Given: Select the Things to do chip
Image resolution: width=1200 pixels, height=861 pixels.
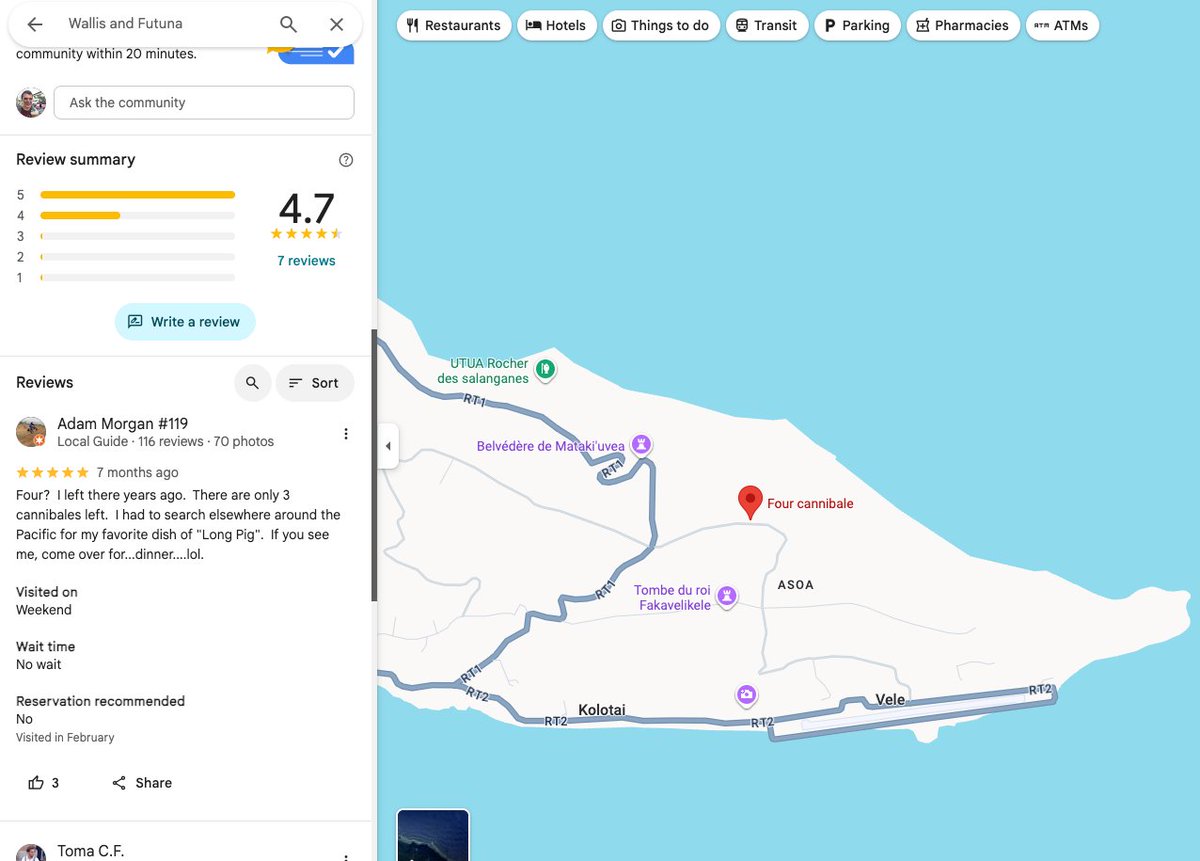Looking at the screenshot, I should point(661,25).
